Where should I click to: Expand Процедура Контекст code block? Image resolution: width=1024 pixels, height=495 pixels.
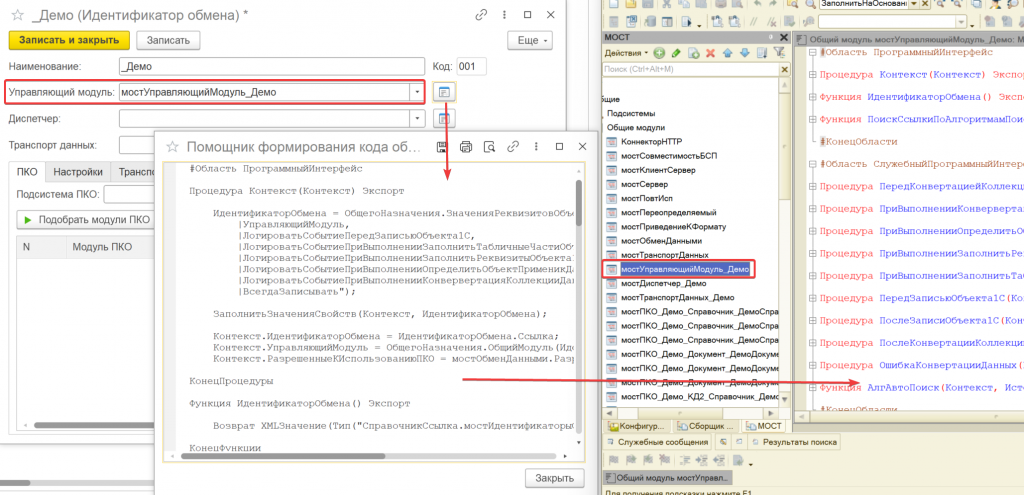click(x=812, y=75)
